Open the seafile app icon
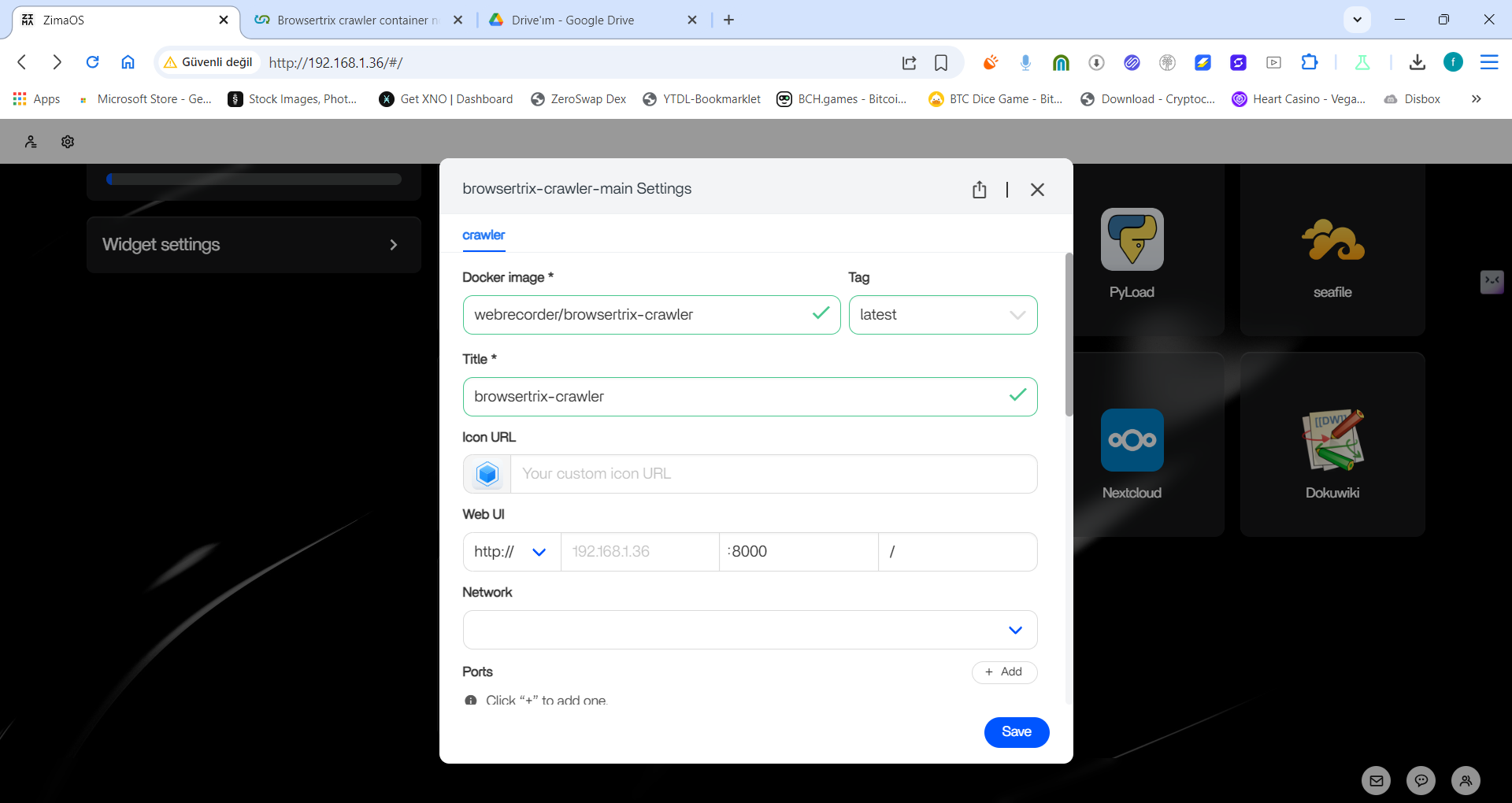 [1332, 241]
